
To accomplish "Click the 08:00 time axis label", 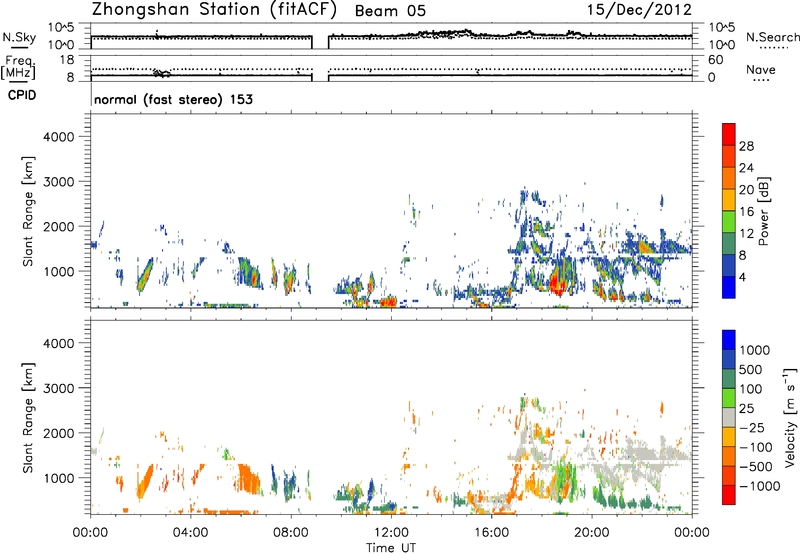I will click(291, 533).
